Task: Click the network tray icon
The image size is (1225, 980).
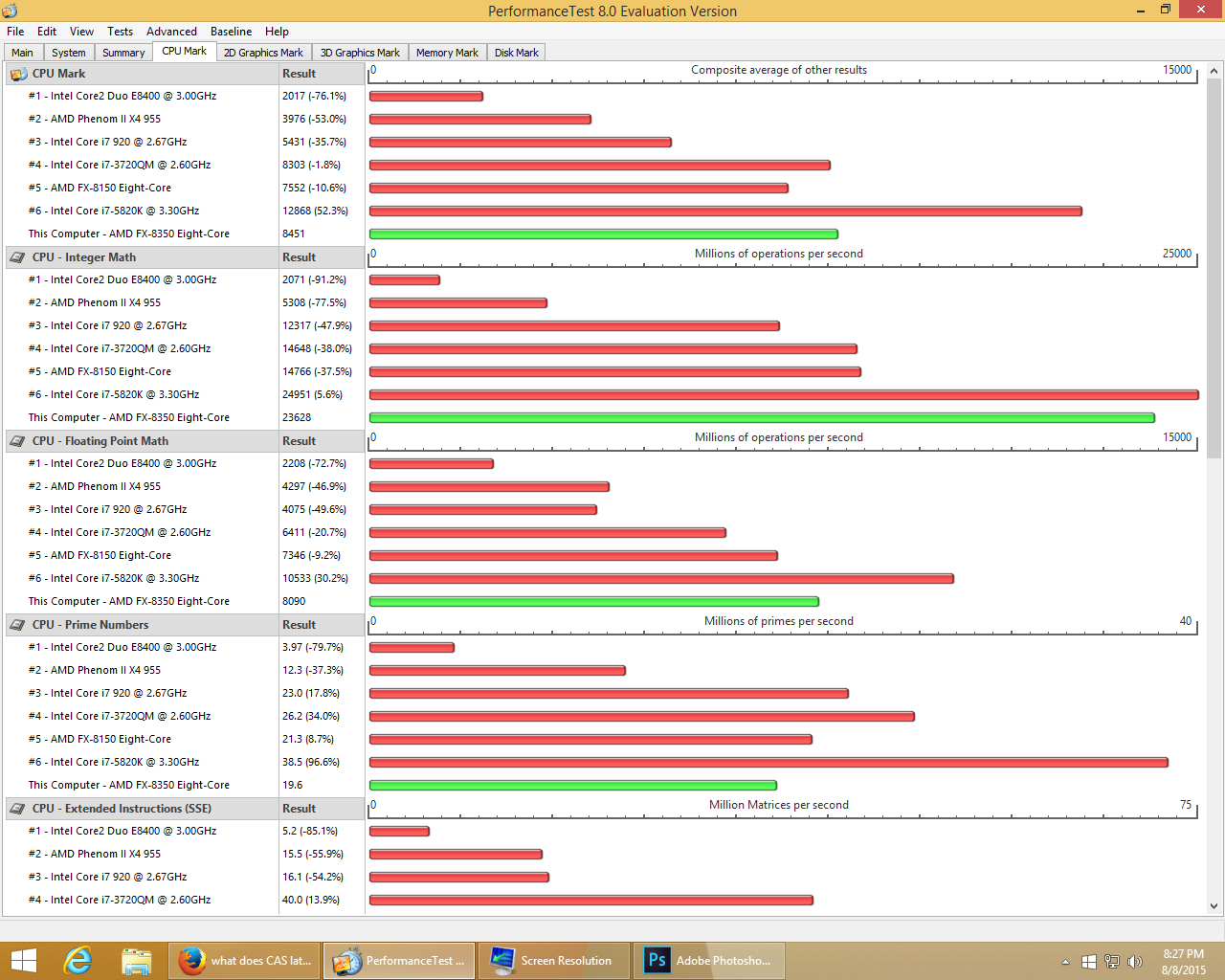Action: [x=1112, y=962]
